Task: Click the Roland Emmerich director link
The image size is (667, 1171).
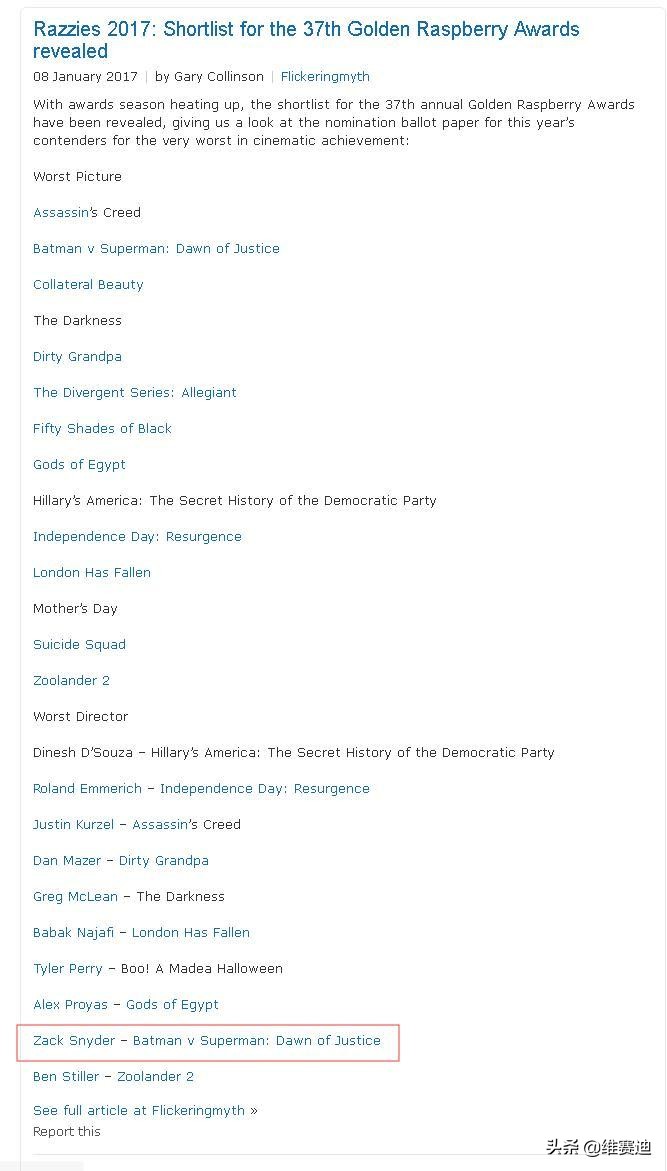Action: pyautogui.click(x=87, y=788)
